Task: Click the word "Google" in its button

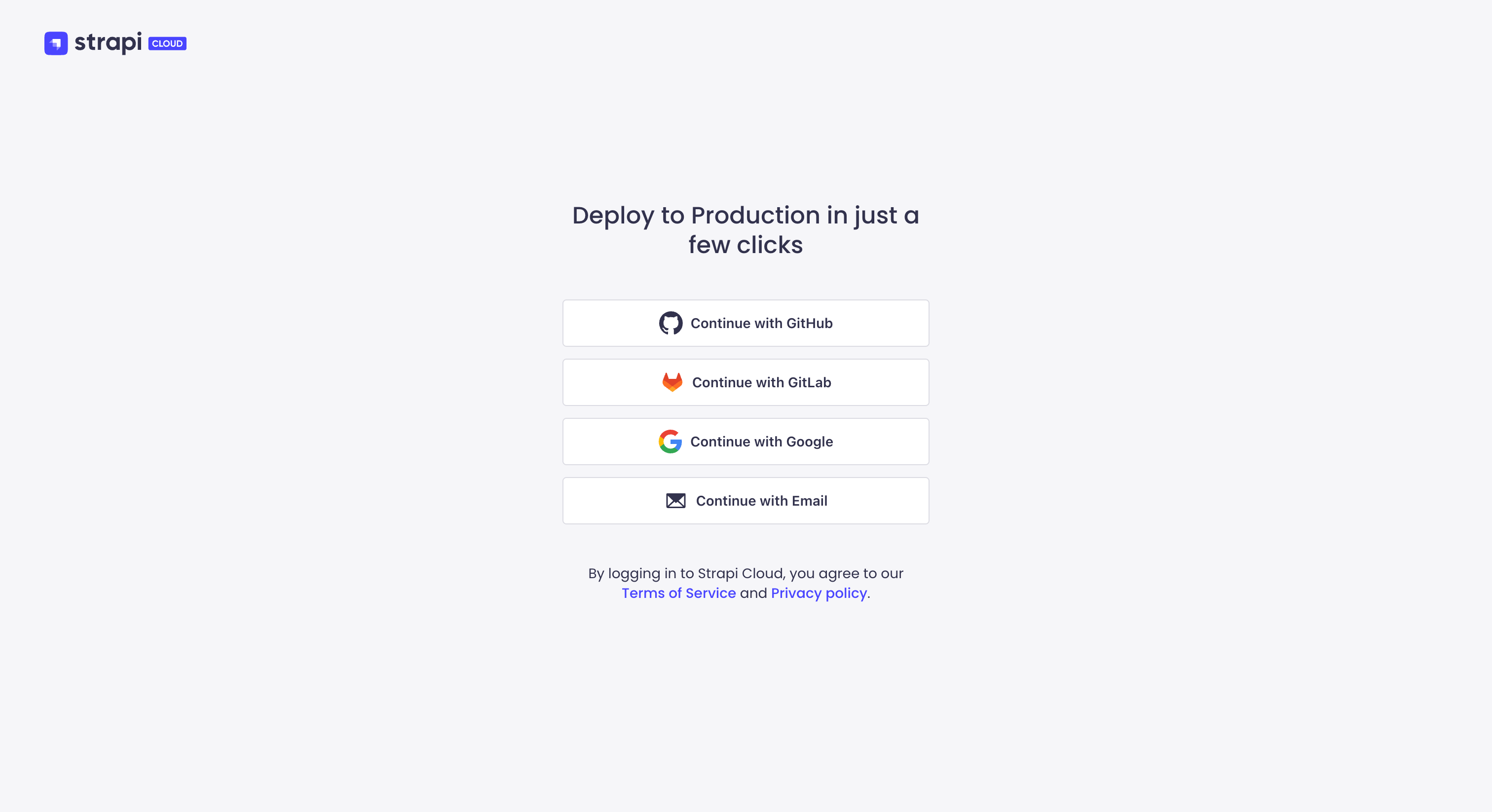Action: click(x=810, y=442)
